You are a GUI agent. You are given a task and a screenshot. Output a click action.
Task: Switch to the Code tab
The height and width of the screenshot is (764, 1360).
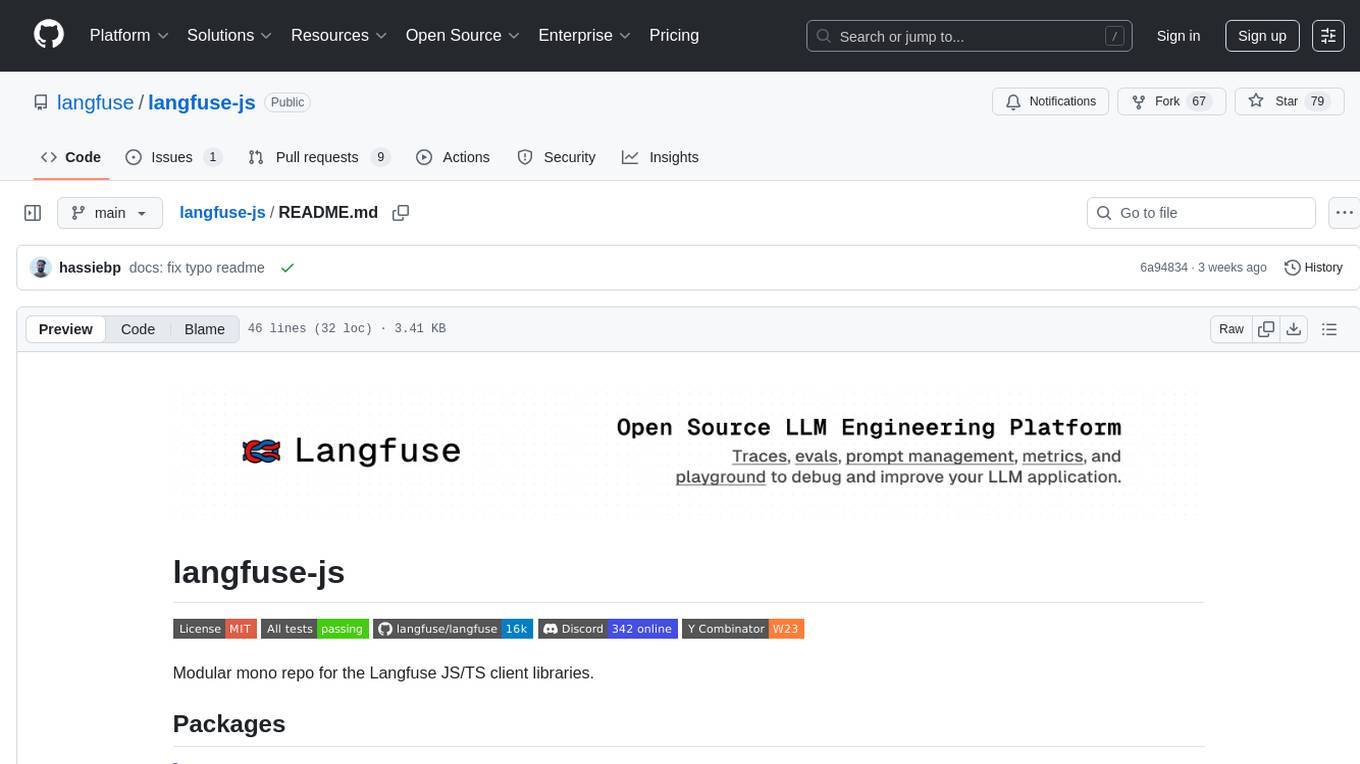pyautogui.click(x=71, y=157)
